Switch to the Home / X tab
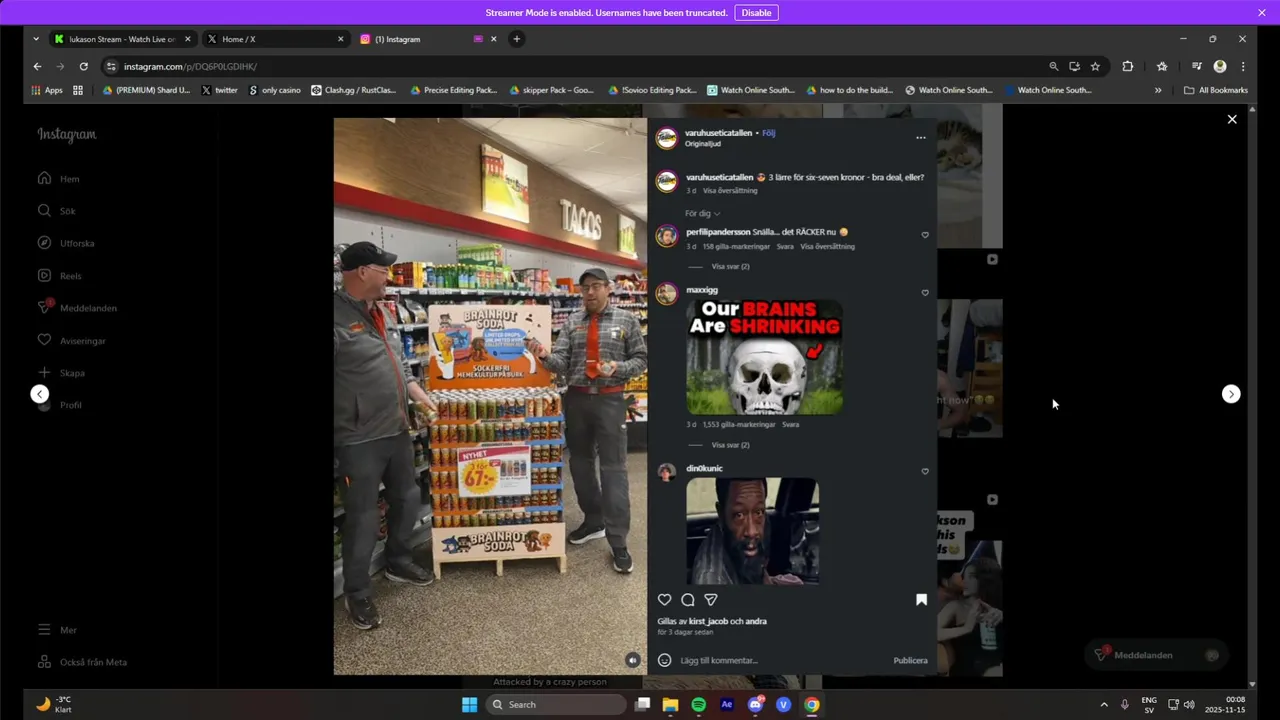 [275, 39]
